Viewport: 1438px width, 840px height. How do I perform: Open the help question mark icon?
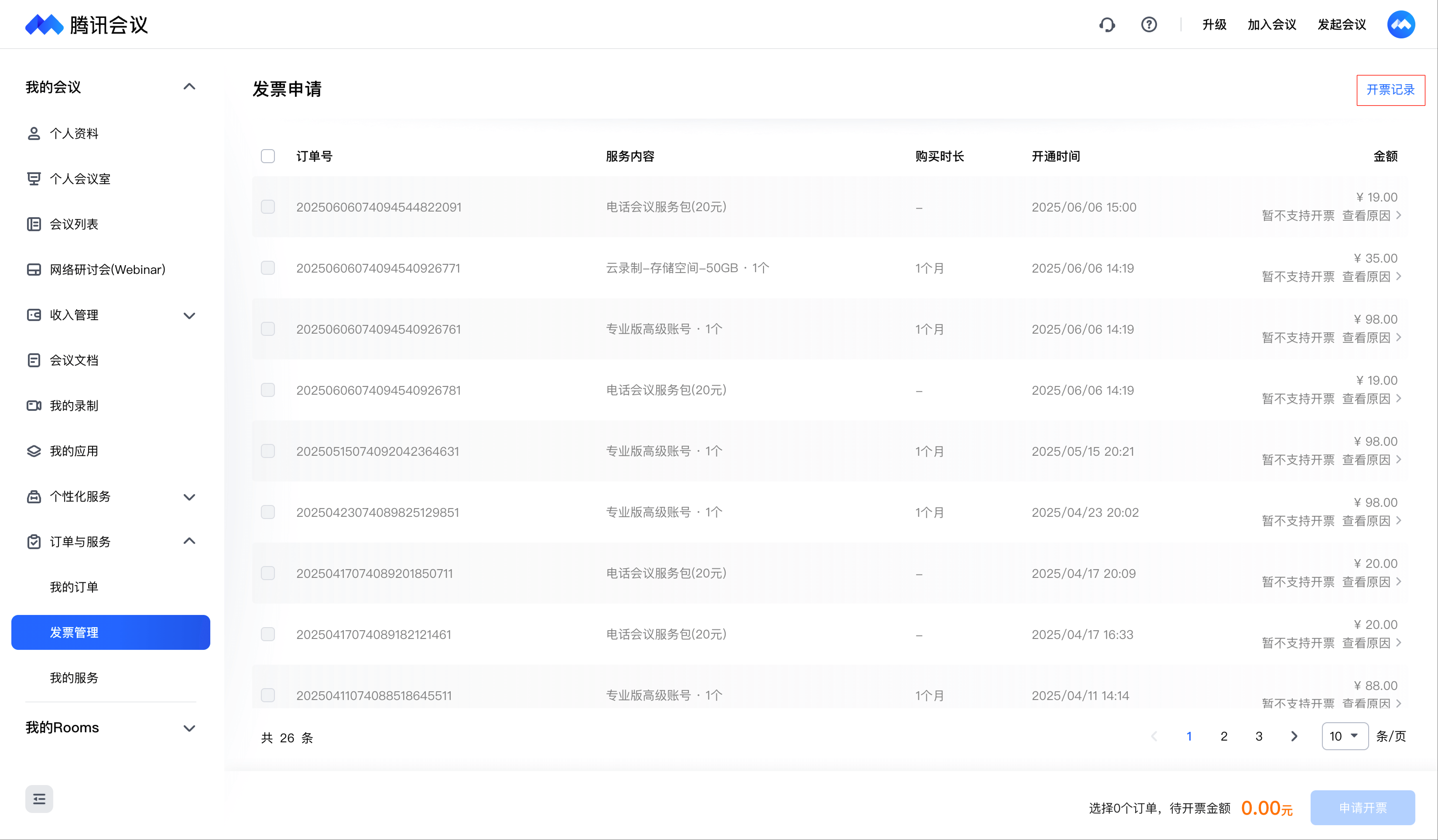coord(1149,24)
